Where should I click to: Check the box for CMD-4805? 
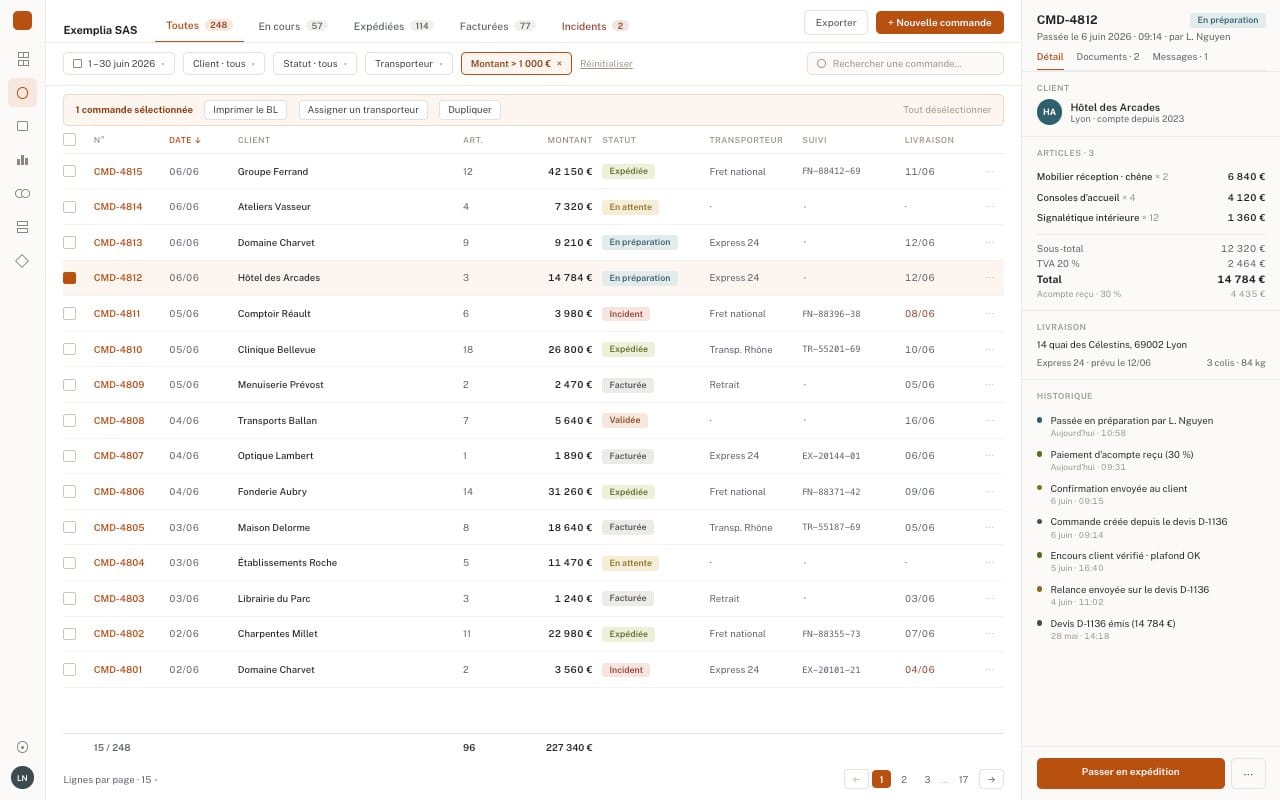[x=69, y=527]
